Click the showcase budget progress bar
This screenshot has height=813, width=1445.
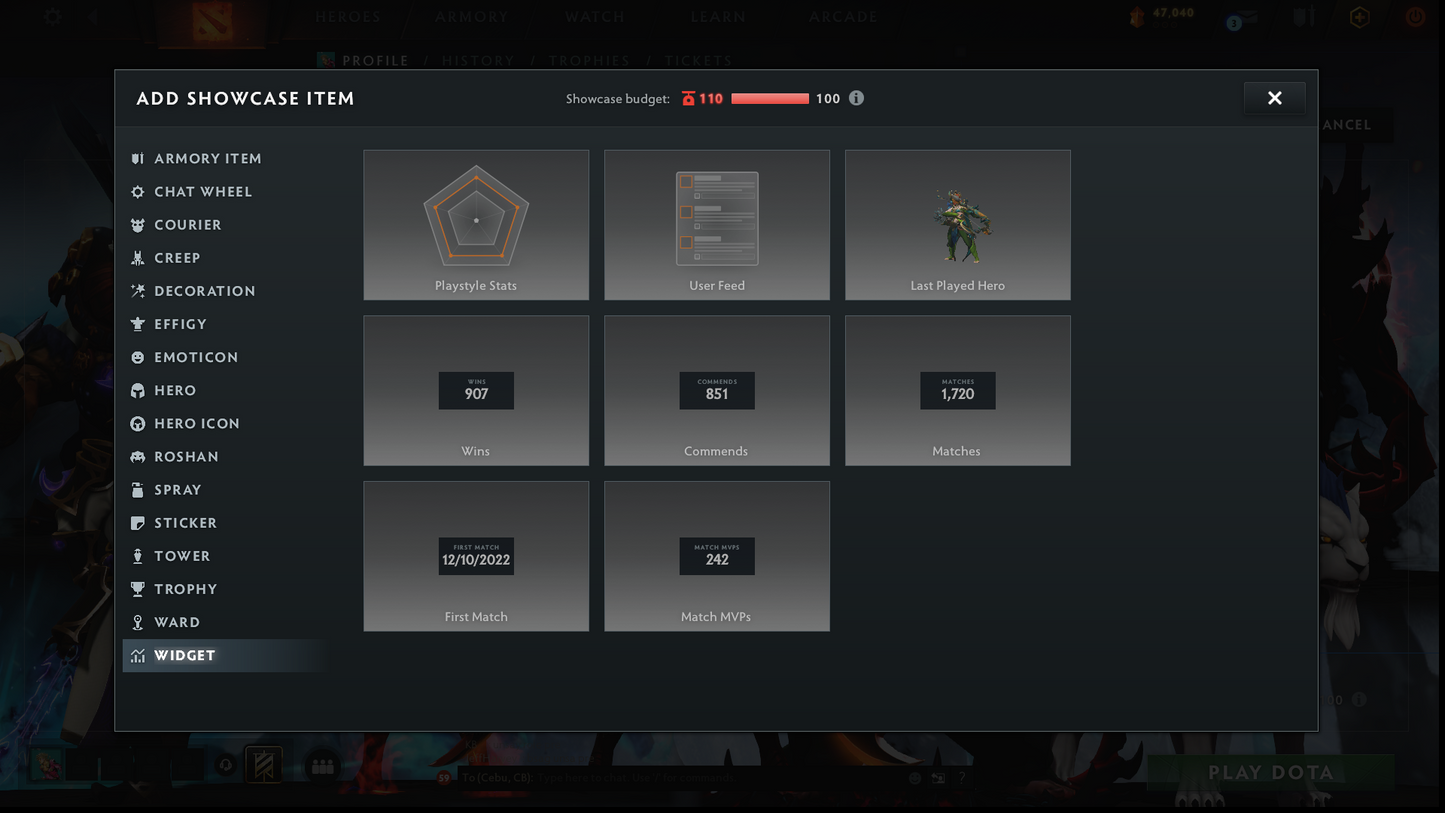click(x=770, y=98)
